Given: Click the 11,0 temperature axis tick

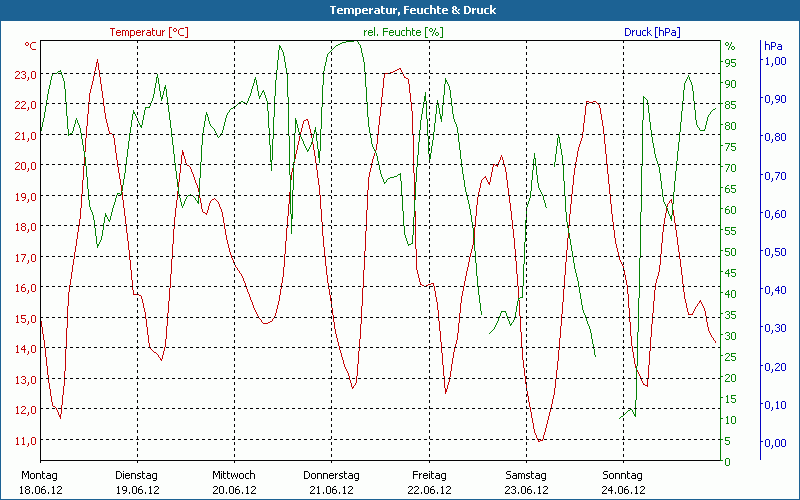Looking at the screenshot, I should pos(26,441).
